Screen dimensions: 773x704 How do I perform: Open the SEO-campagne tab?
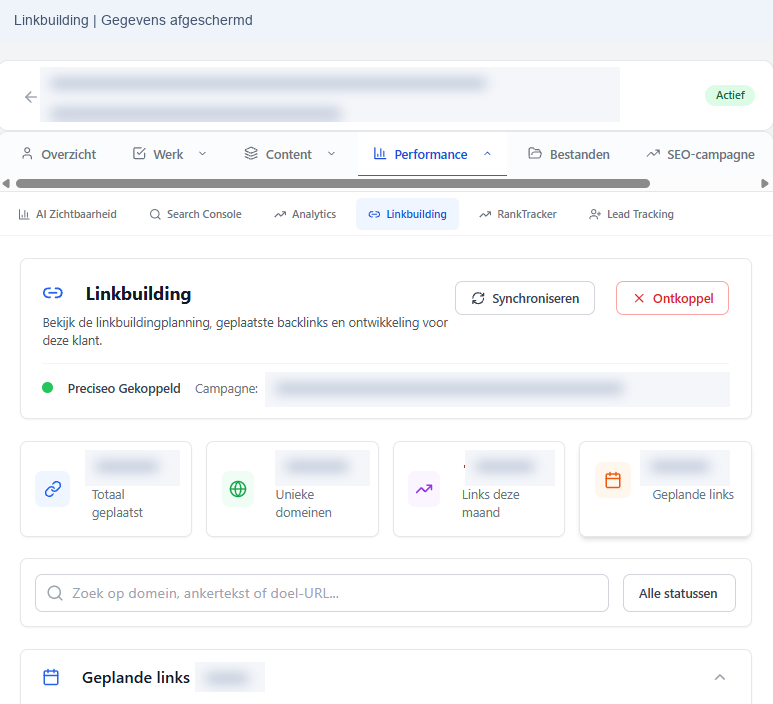(700, 154)
